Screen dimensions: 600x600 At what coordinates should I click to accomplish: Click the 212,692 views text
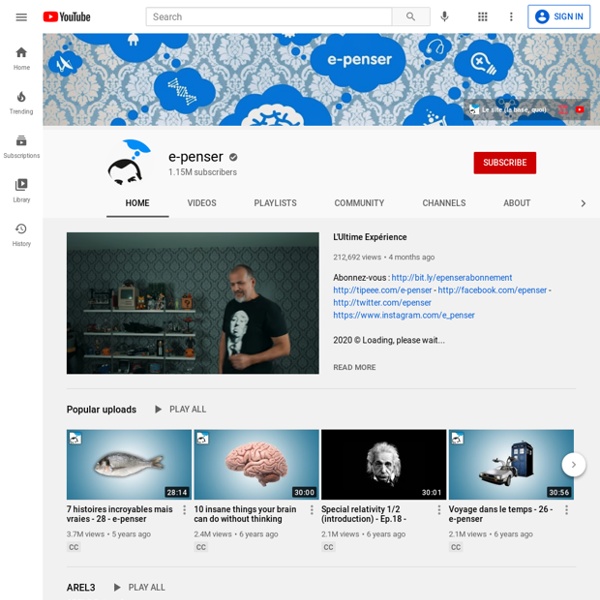pos(357,257)
